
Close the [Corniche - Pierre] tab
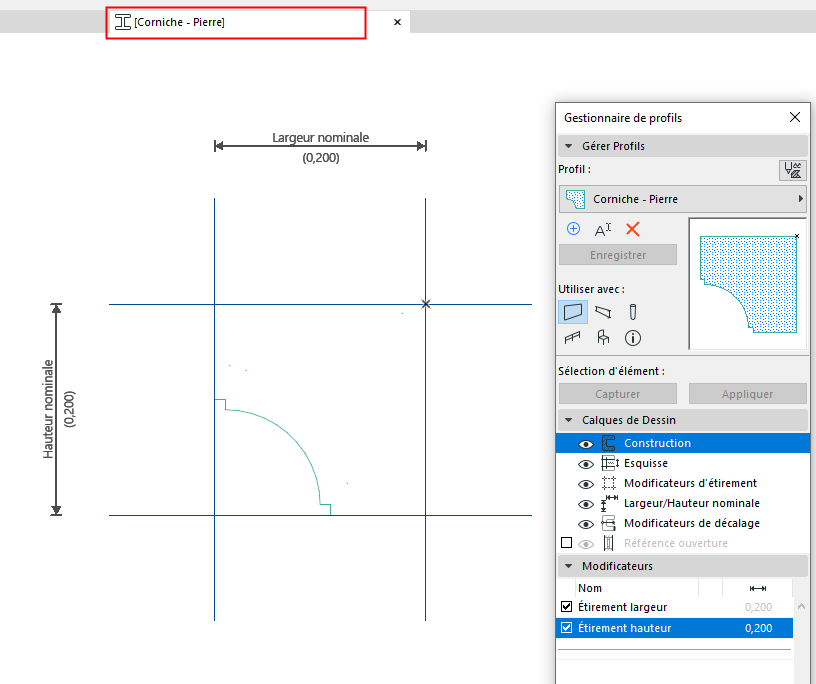[x=397, y=22]
